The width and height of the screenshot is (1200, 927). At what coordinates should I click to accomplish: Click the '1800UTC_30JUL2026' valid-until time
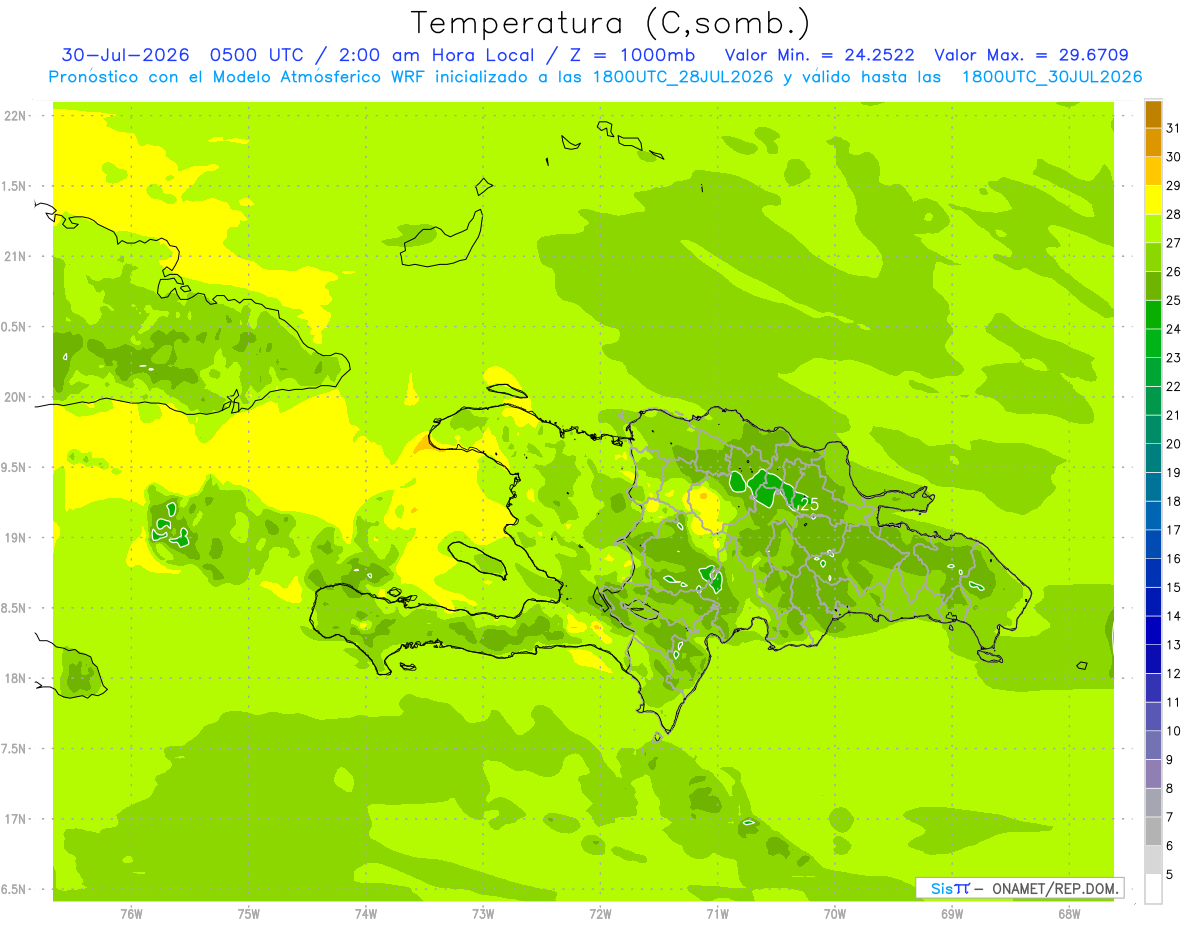pos(1052,77)
